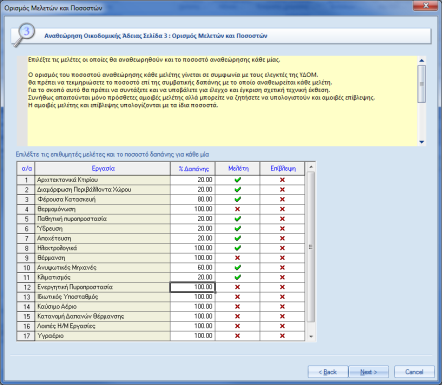This screenshot has height=385, width=442.
Task: Click Επίβλεψη red X for Παθητική πυροπροστασία
Action: pyautogui.click(x=282, y=219)
